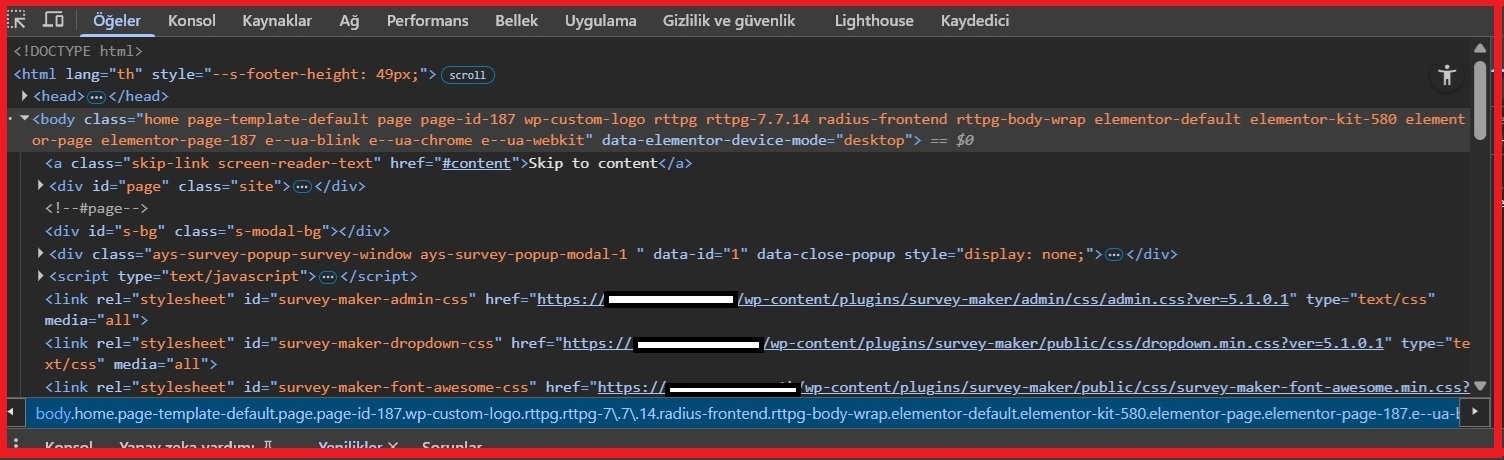This screenshot has width=1504, height=460.
Task: Click the data-elementor-device-mode attribute
Action: [755, 141]
